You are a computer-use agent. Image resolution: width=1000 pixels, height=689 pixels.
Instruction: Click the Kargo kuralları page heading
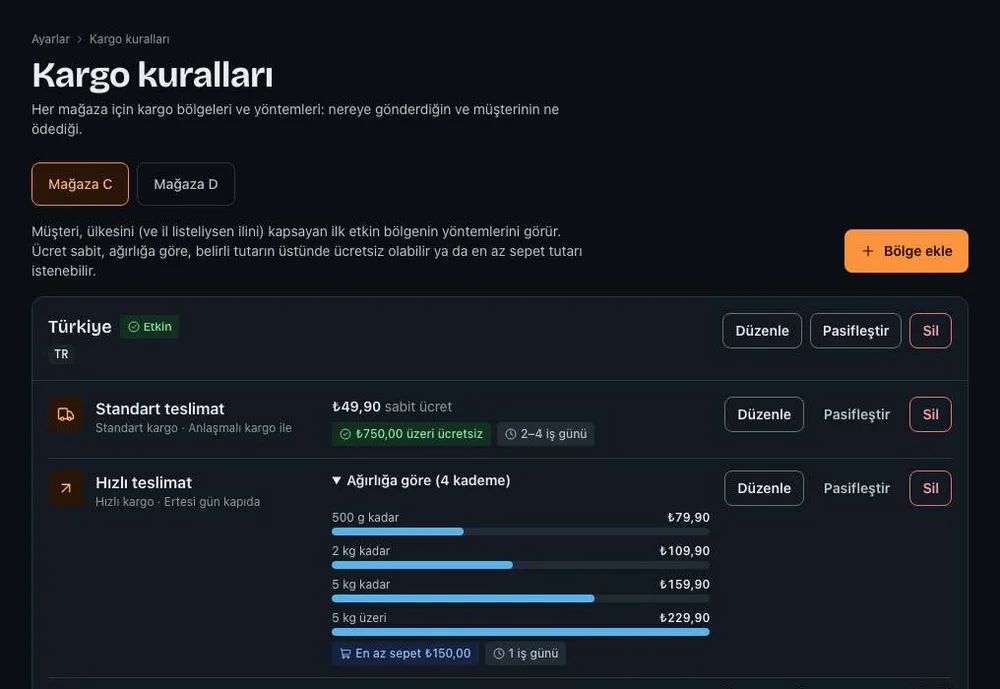point(152,75)
